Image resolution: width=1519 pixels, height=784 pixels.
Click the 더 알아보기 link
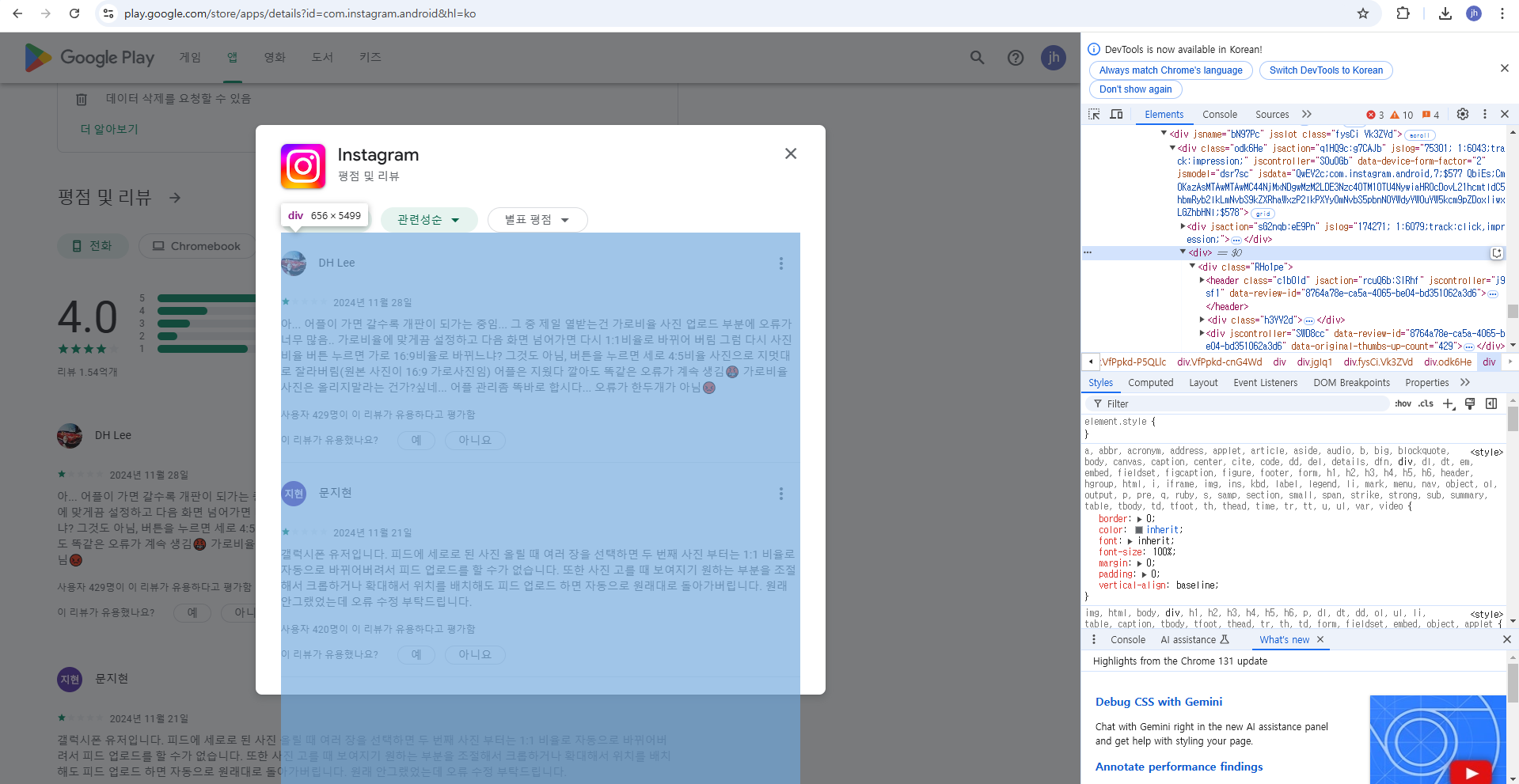pyautogui.click(x=109, y=129)
